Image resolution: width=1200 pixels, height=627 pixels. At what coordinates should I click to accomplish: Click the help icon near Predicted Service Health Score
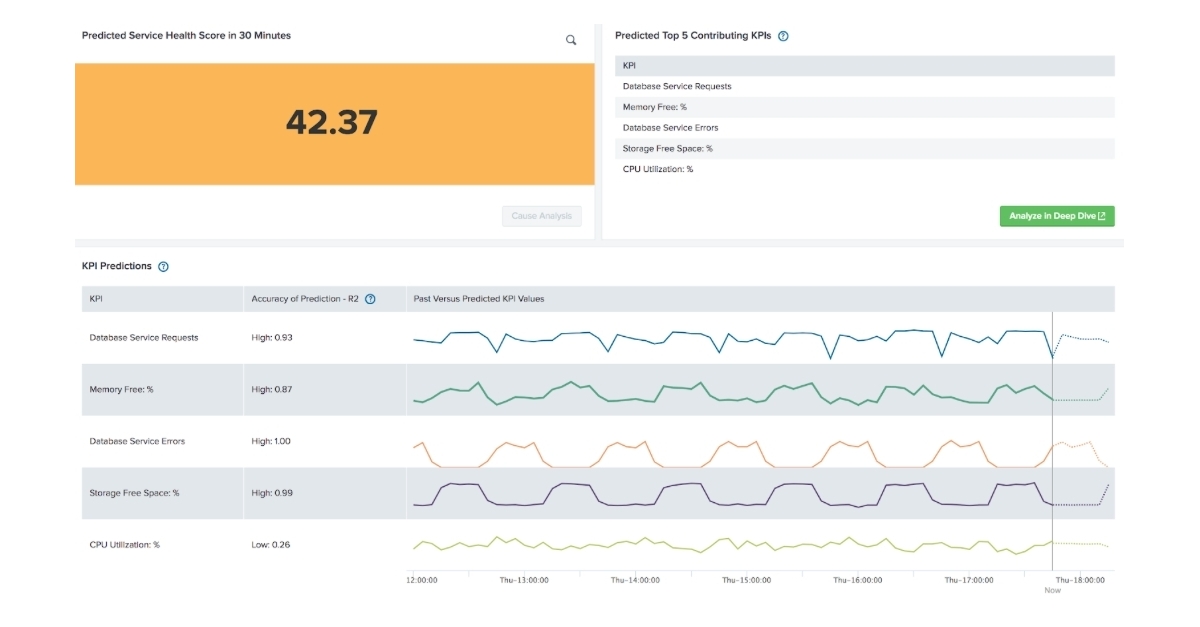(571, 40)
